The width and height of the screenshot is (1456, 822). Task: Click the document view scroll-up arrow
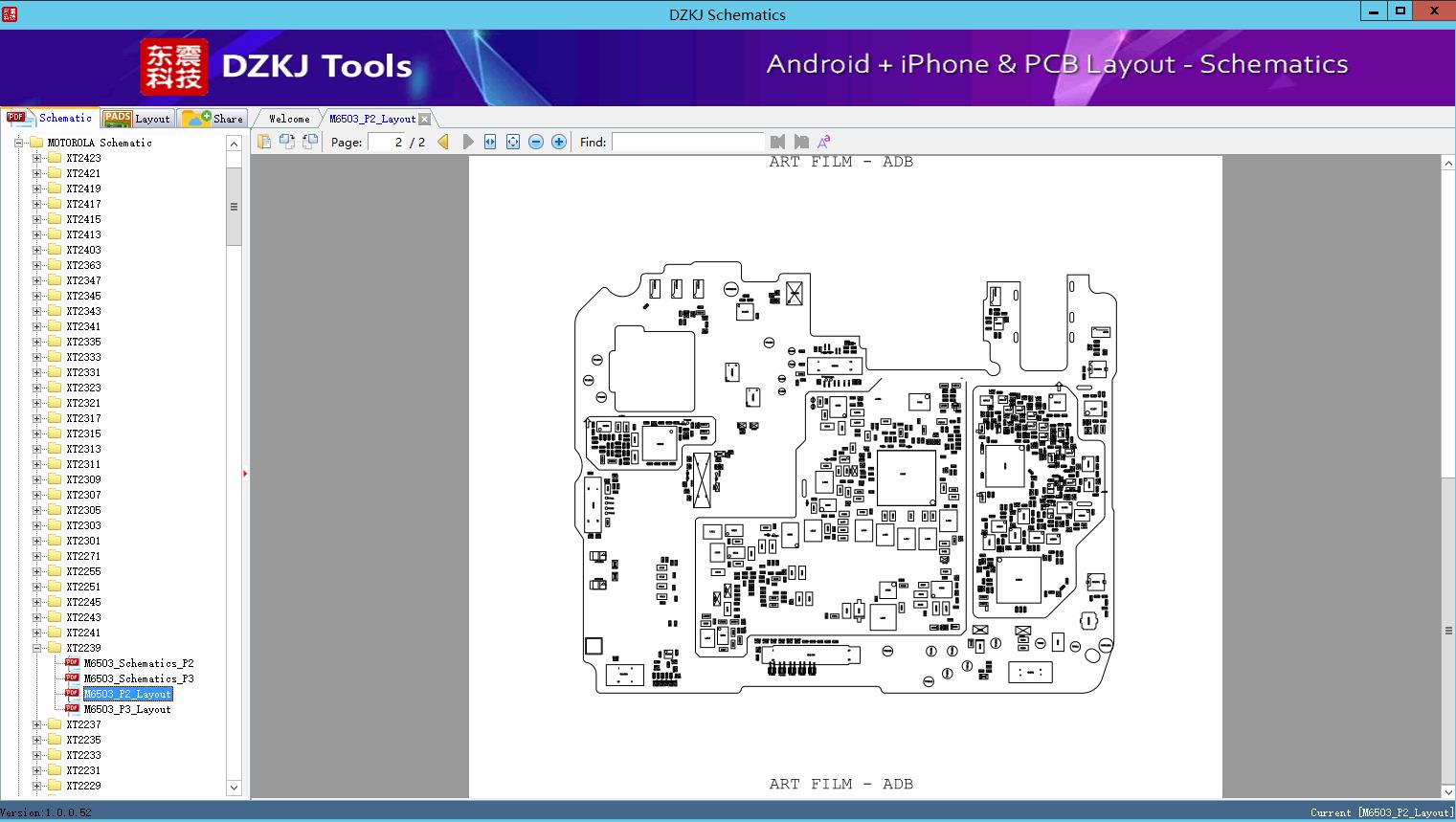point(1448,164)
